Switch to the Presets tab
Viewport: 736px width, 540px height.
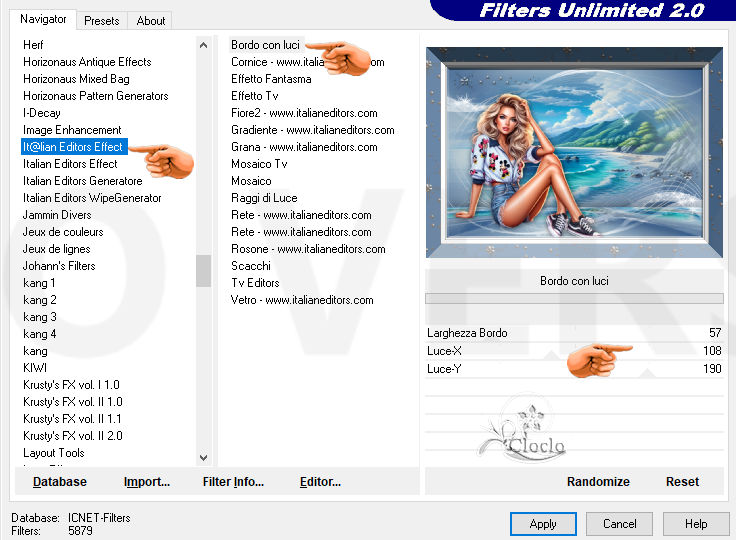[x=101, y=21]
